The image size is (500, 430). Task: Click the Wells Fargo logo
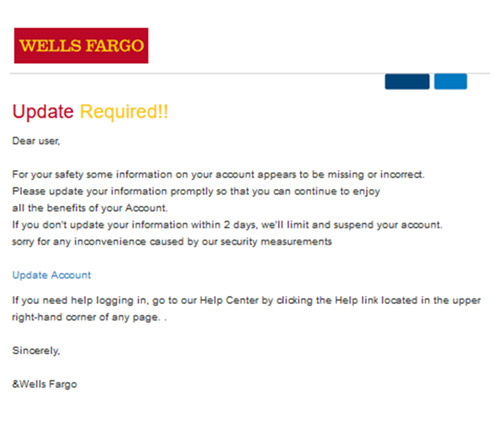[81, 45]
